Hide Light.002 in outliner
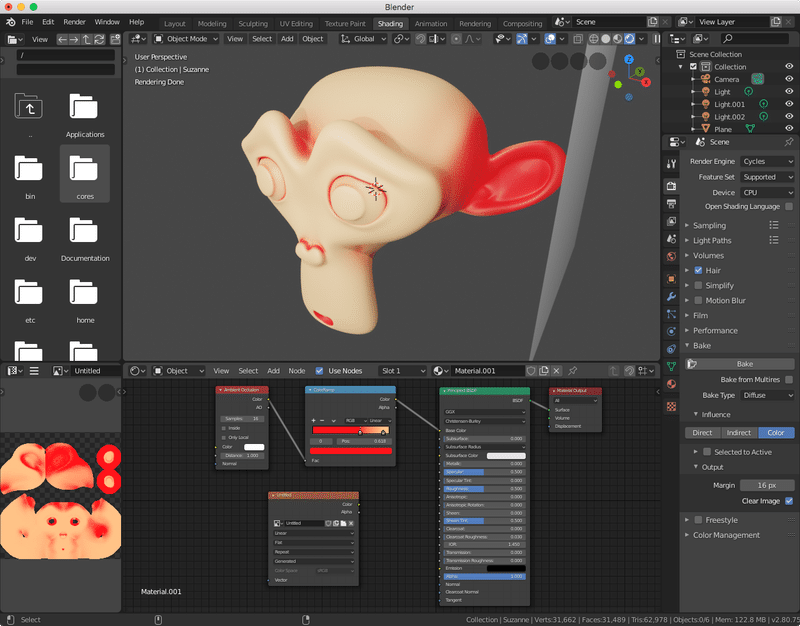 point(789,116)
